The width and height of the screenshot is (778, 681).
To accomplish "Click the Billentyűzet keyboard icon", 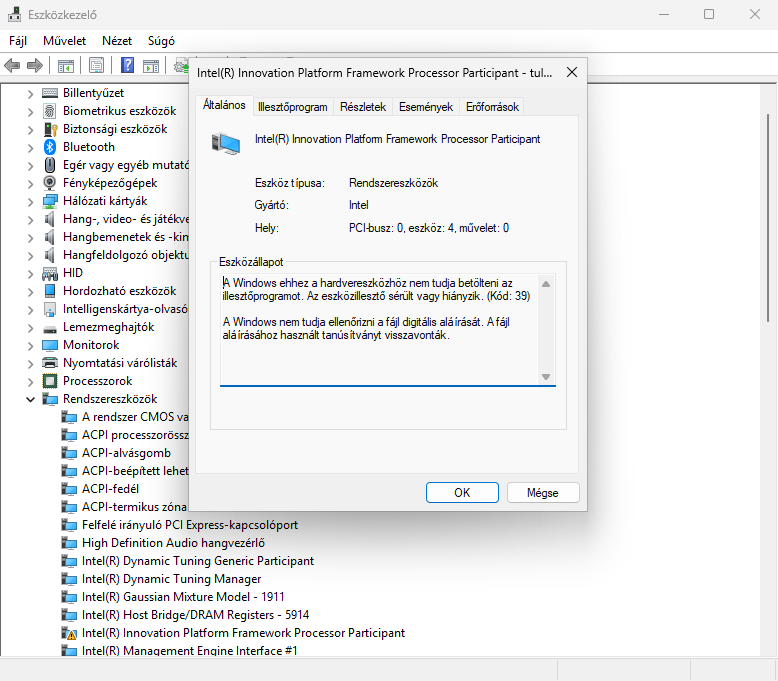I will pyautogui.click(x=50, y=93).
